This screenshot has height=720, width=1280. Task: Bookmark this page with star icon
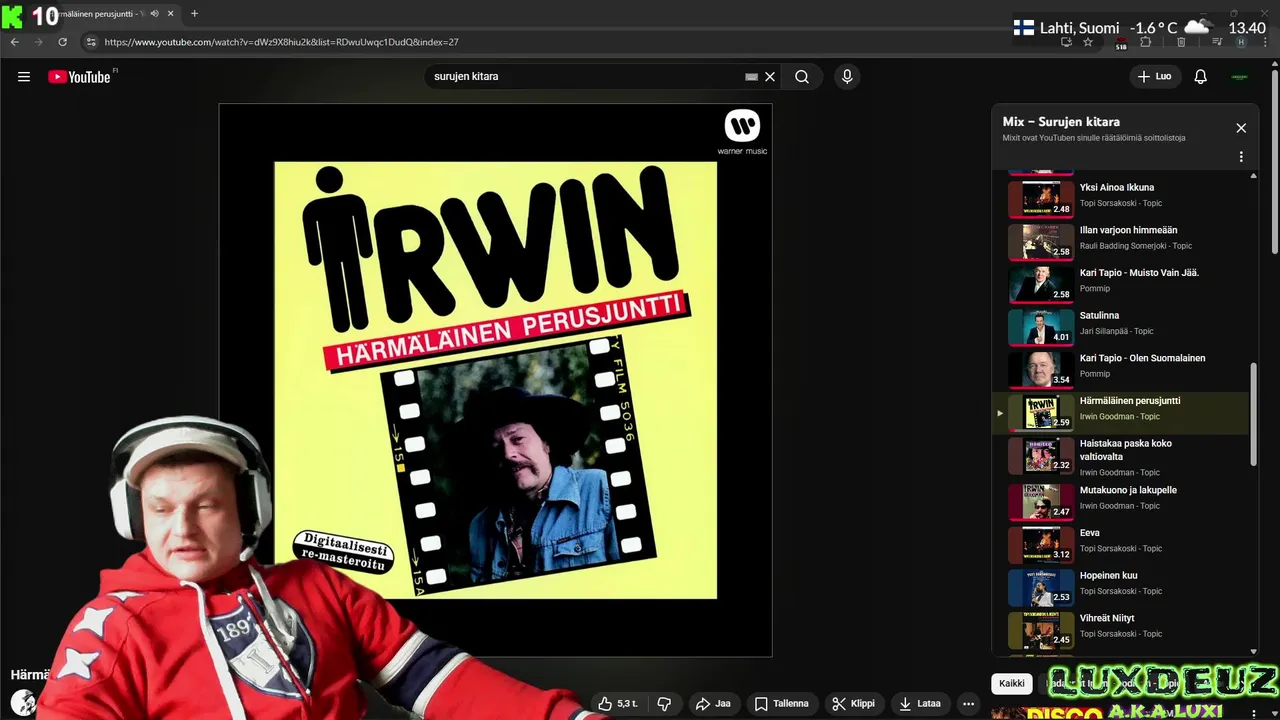click(x=1088, y=42)
